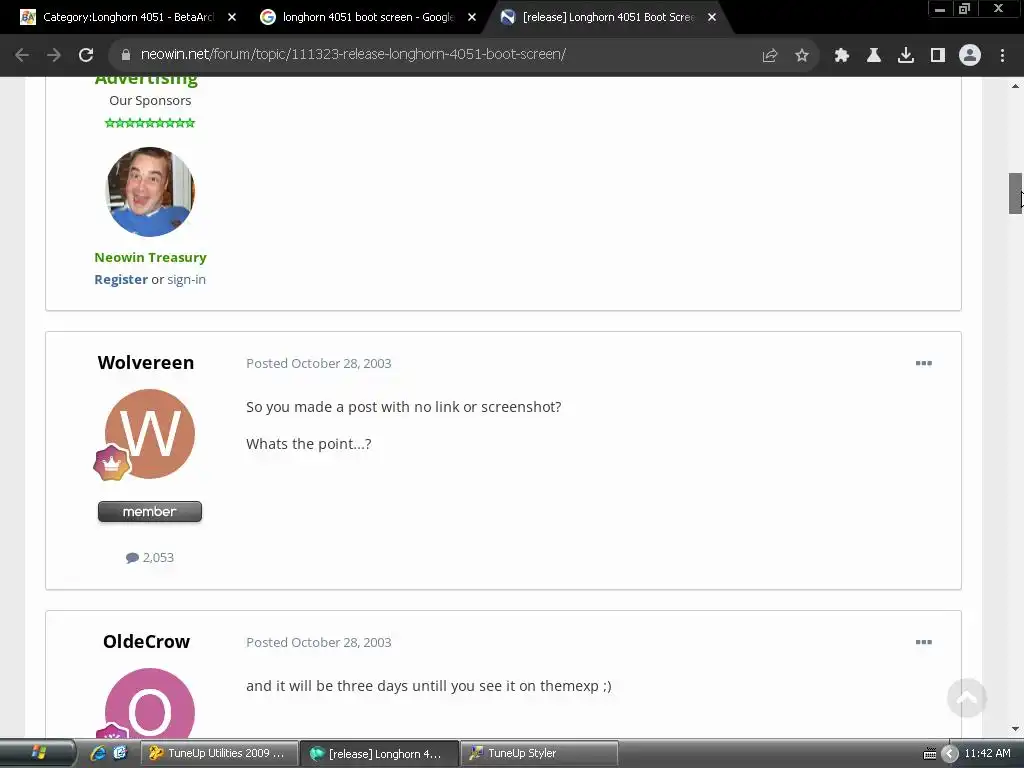The height and width of the screenshot is (768, 1024).
Task: Click scrollbar up arrow
Action: pos(1016,86)
